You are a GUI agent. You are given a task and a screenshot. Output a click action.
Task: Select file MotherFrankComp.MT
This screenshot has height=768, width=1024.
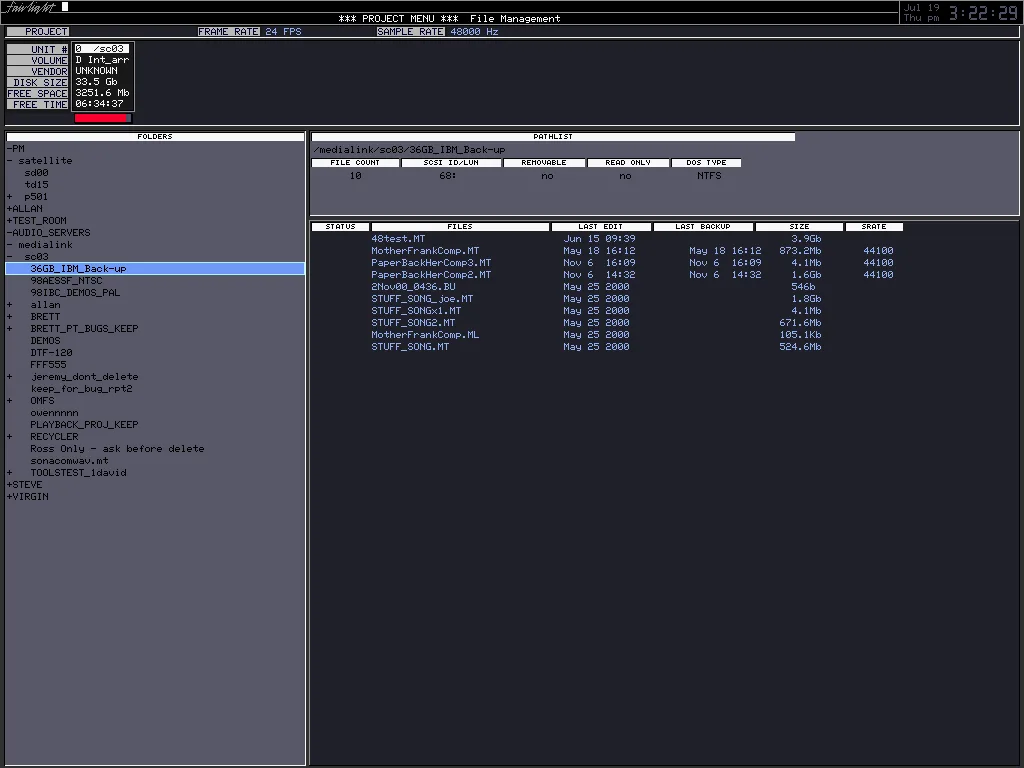click(x=425, y=251)
